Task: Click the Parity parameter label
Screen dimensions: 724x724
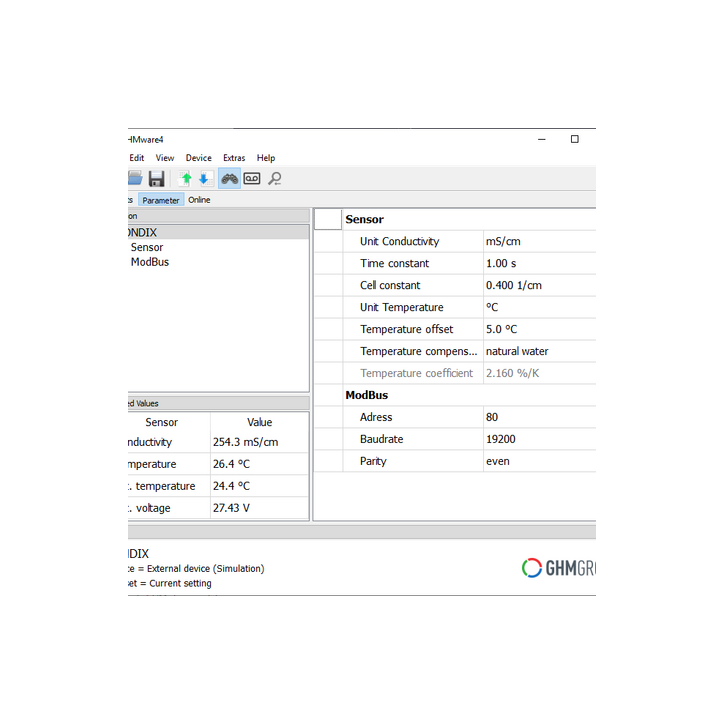Action: (x=373, y=461)
